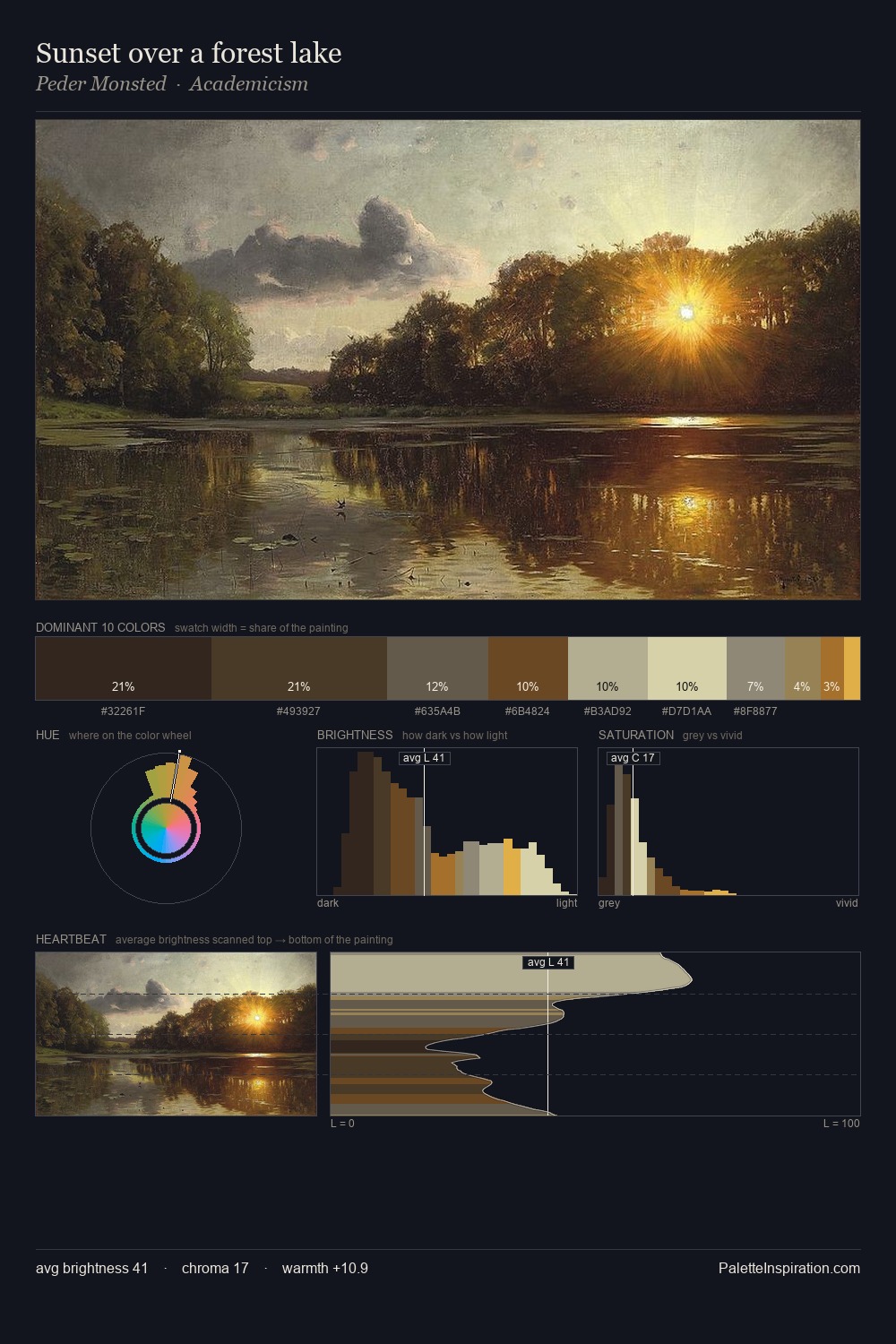This screenshot has height=1344, width=896.
Task: Click the 'vivid' axis label under Saturation
Action: 847,903
